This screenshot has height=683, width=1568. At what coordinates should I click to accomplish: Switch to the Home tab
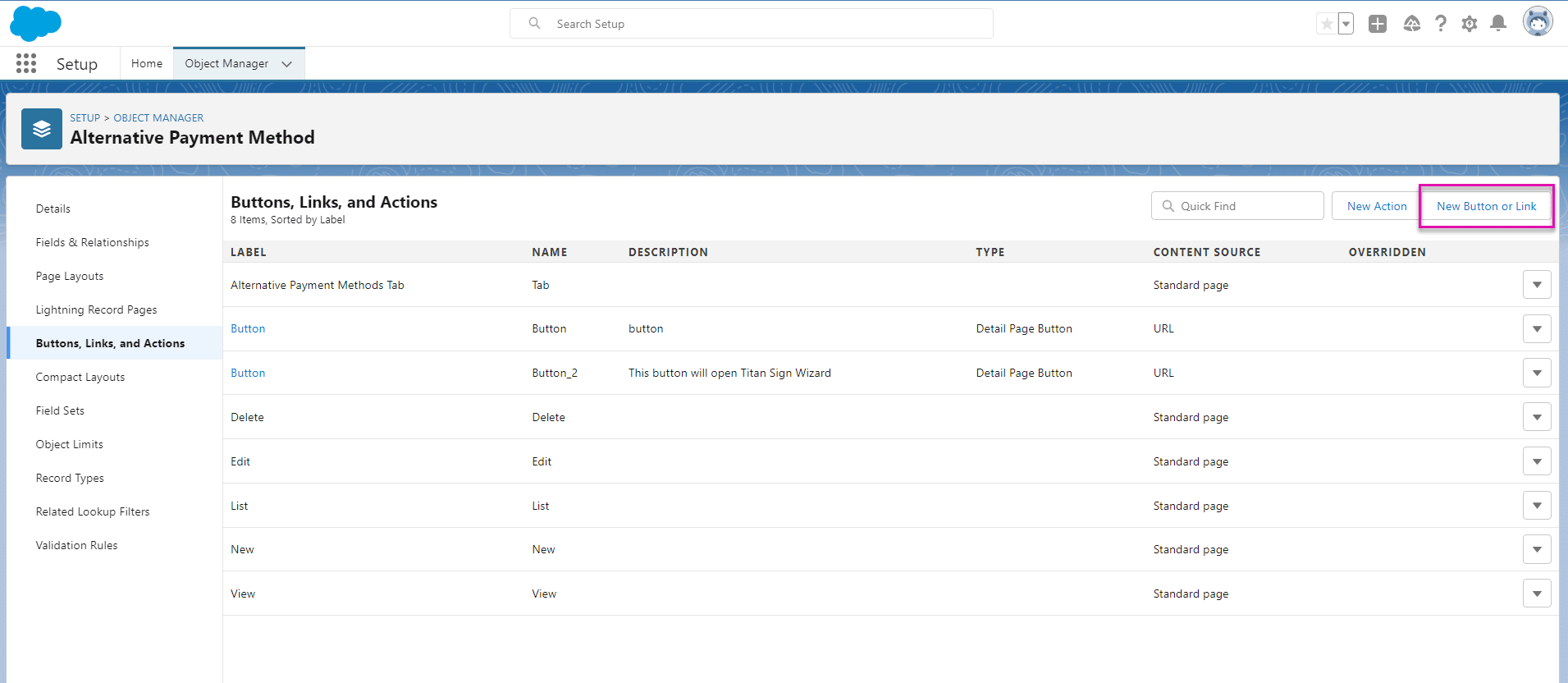coord(147,63)
